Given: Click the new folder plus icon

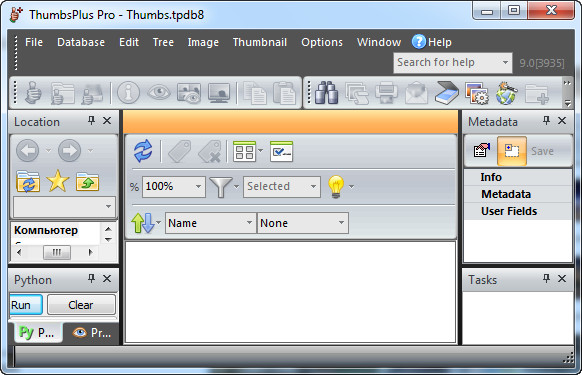Looking at the screenshot, I should click(537, 94).
